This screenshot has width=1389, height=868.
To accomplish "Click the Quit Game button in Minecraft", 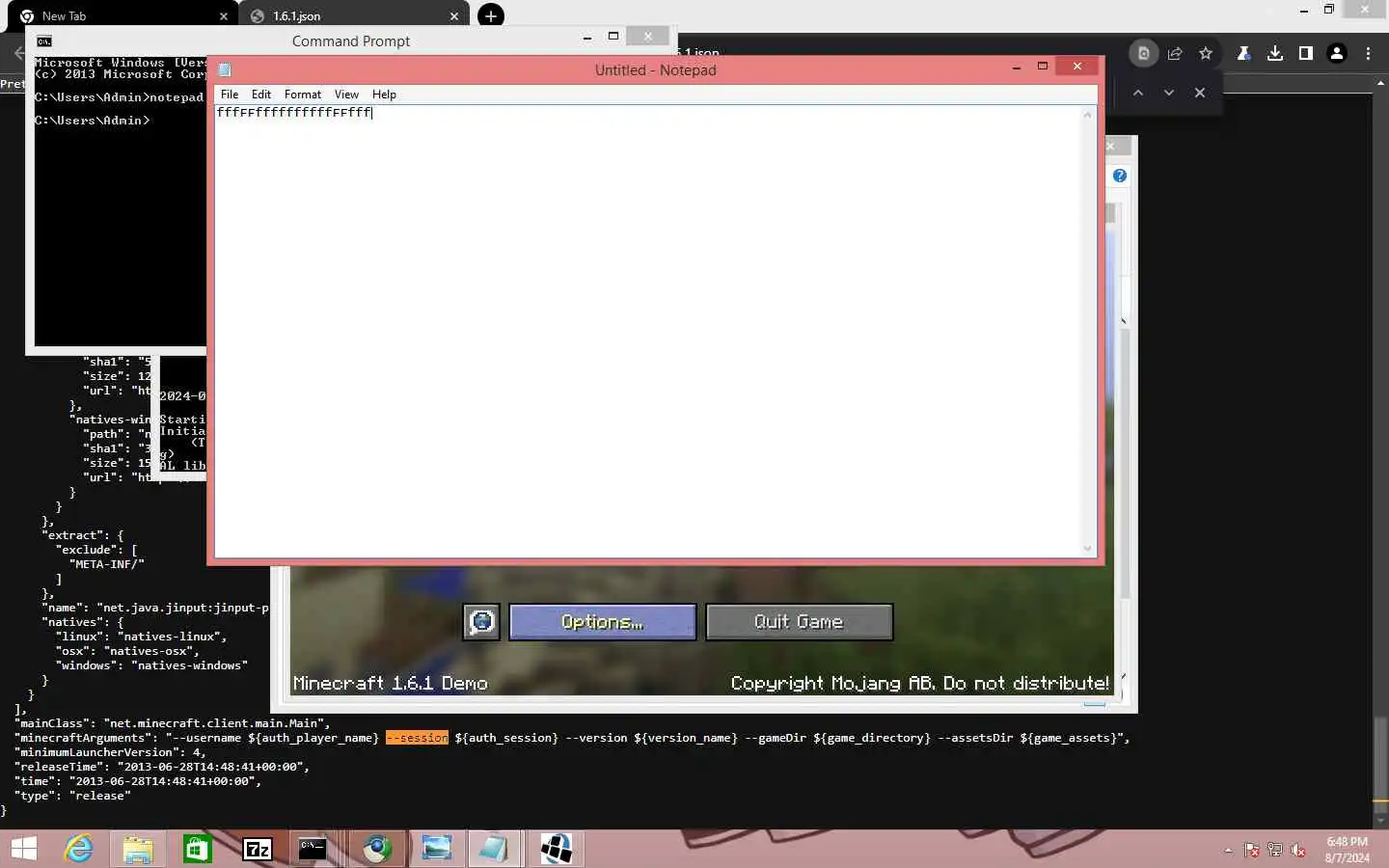I will click(800, 622).
